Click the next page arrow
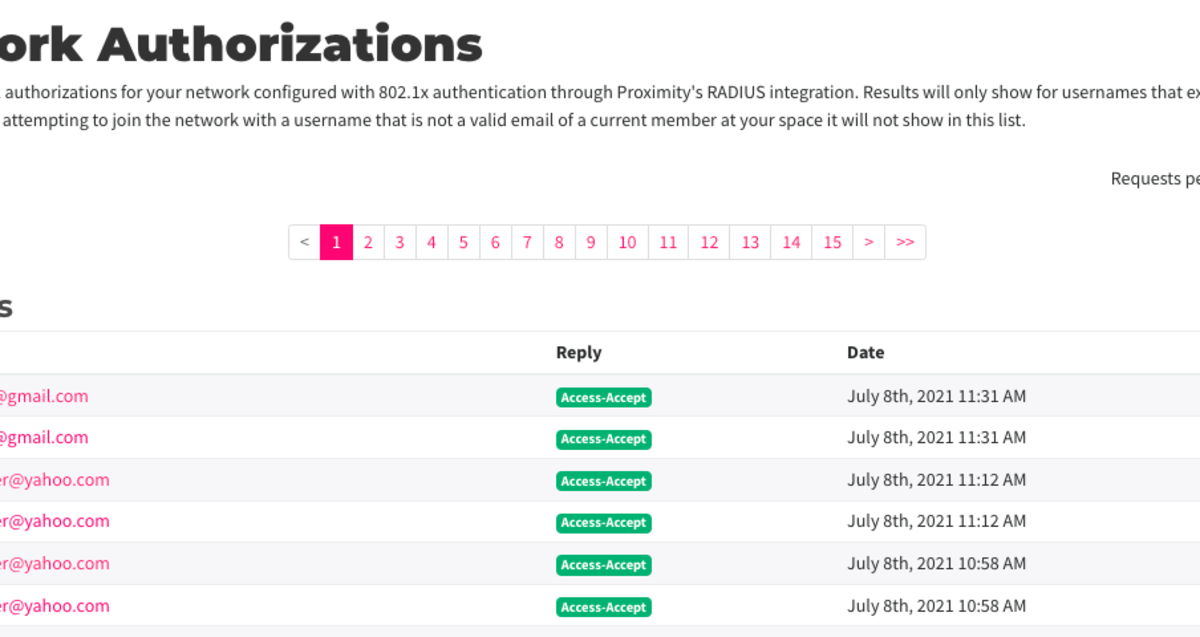This screenshot has width=1200, height=637. pos(869,242)
